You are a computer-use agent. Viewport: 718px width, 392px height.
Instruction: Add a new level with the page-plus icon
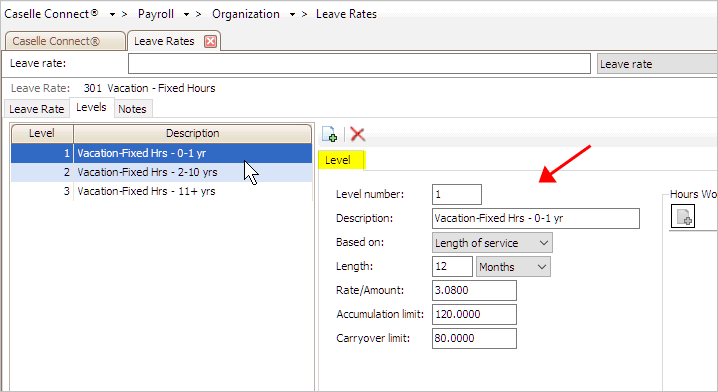[x=329, y=134]
